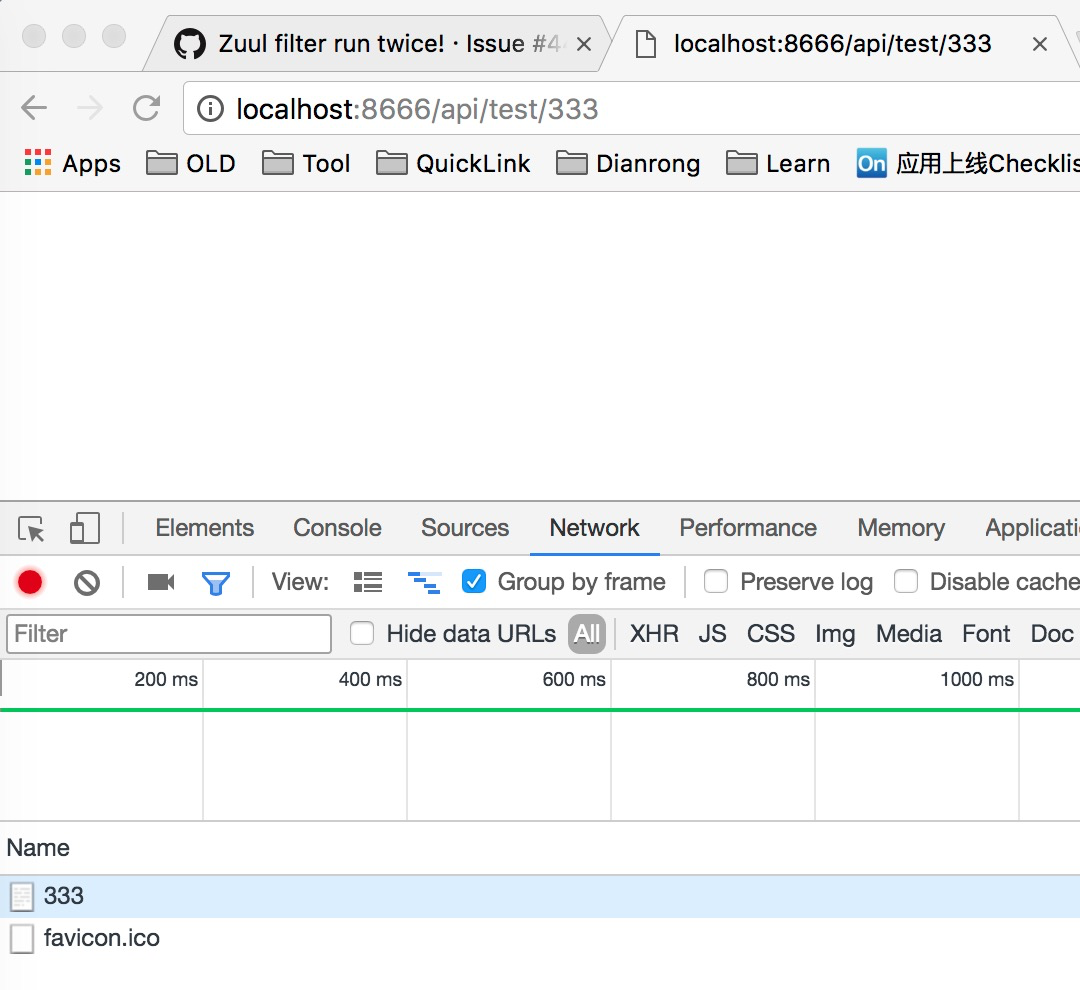The image size is (1080, 990).
Task: Select the Img request filter
Action: (x=835, y=633)
